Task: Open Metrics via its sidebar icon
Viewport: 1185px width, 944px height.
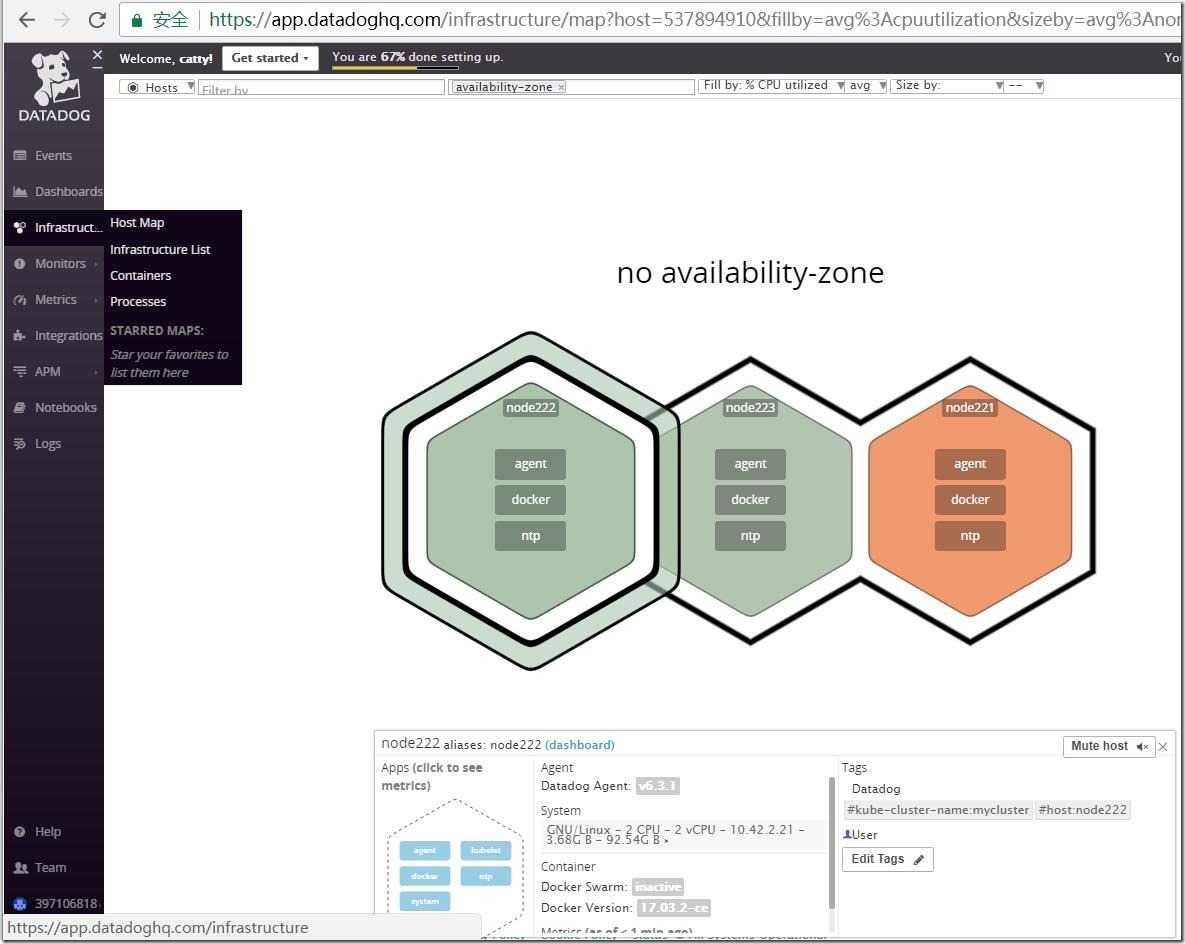Action: (20, 300)
